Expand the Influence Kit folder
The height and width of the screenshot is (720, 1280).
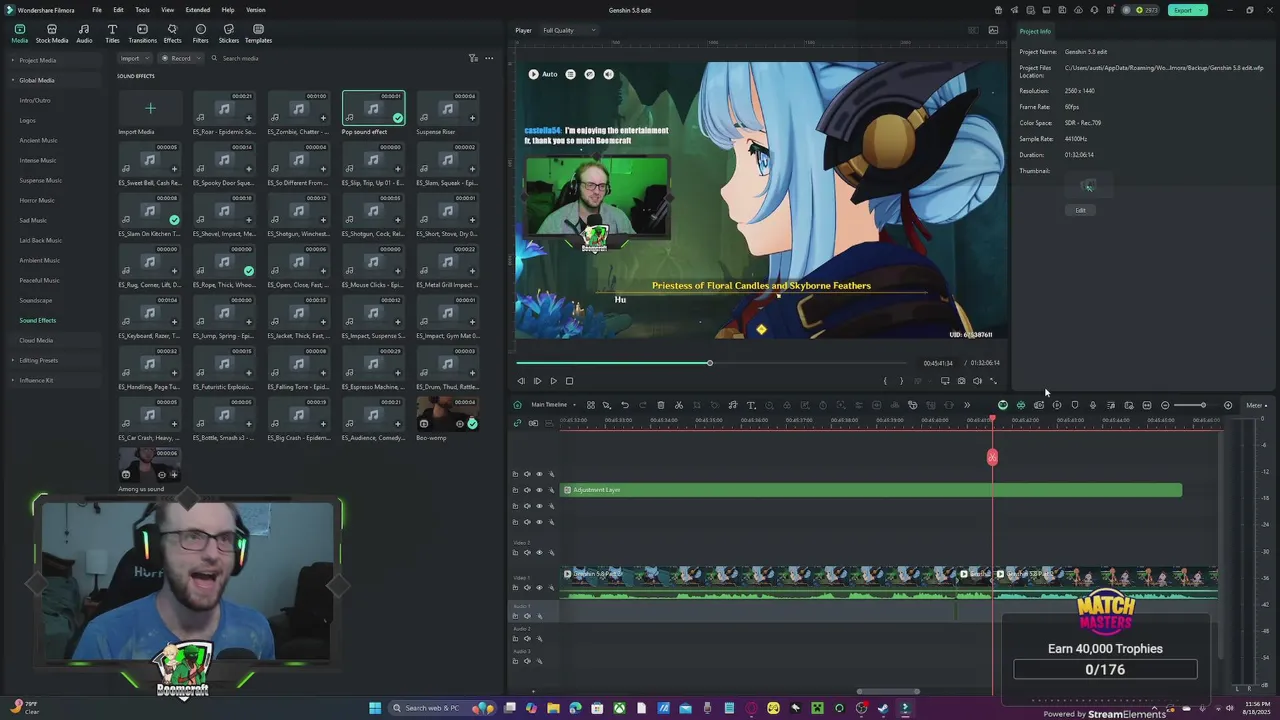[13, 380]
